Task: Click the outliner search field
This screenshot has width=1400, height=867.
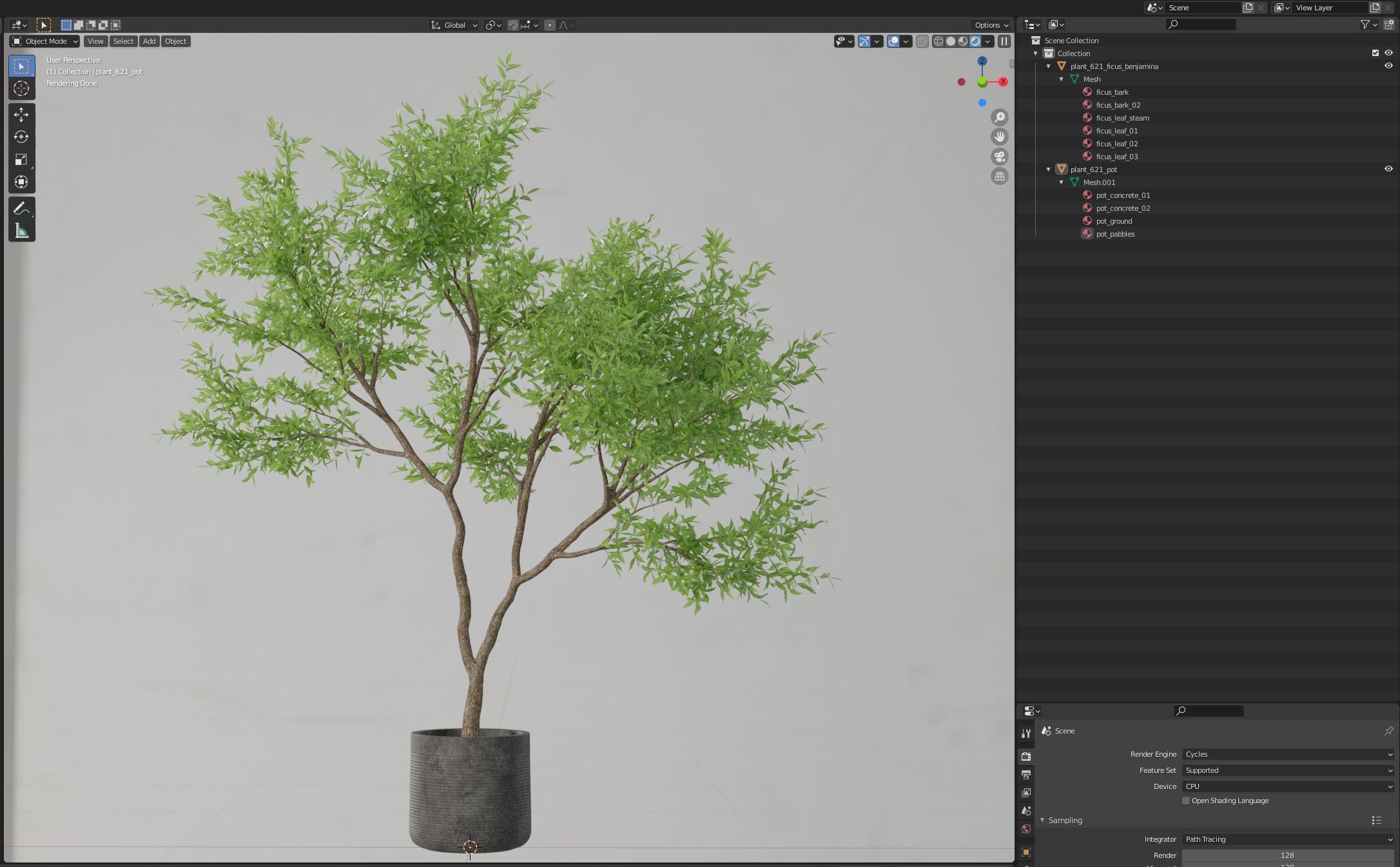Action: [x=1202, y=24]
